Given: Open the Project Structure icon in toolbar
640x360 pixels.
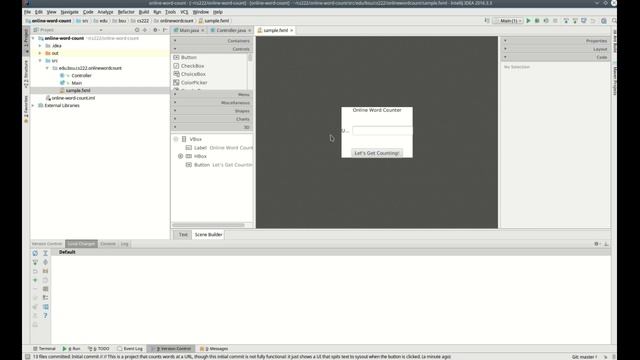Looking at the screenshot, I should [604, 20].
